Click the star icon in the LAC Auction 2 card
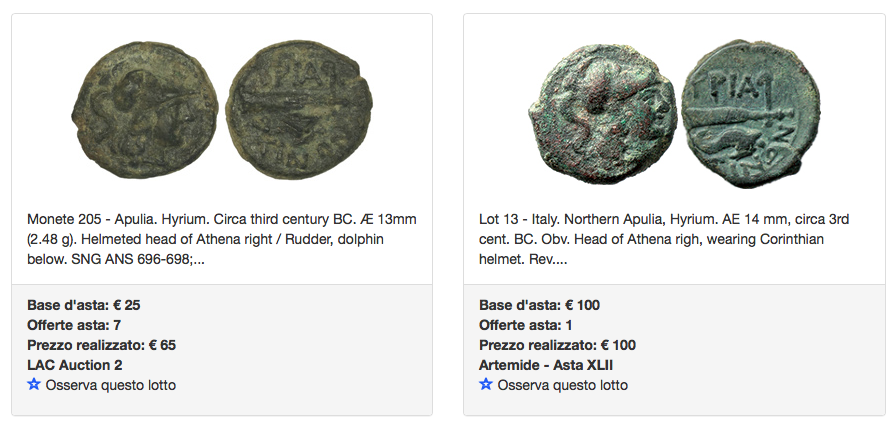 [x=34, y=384]
